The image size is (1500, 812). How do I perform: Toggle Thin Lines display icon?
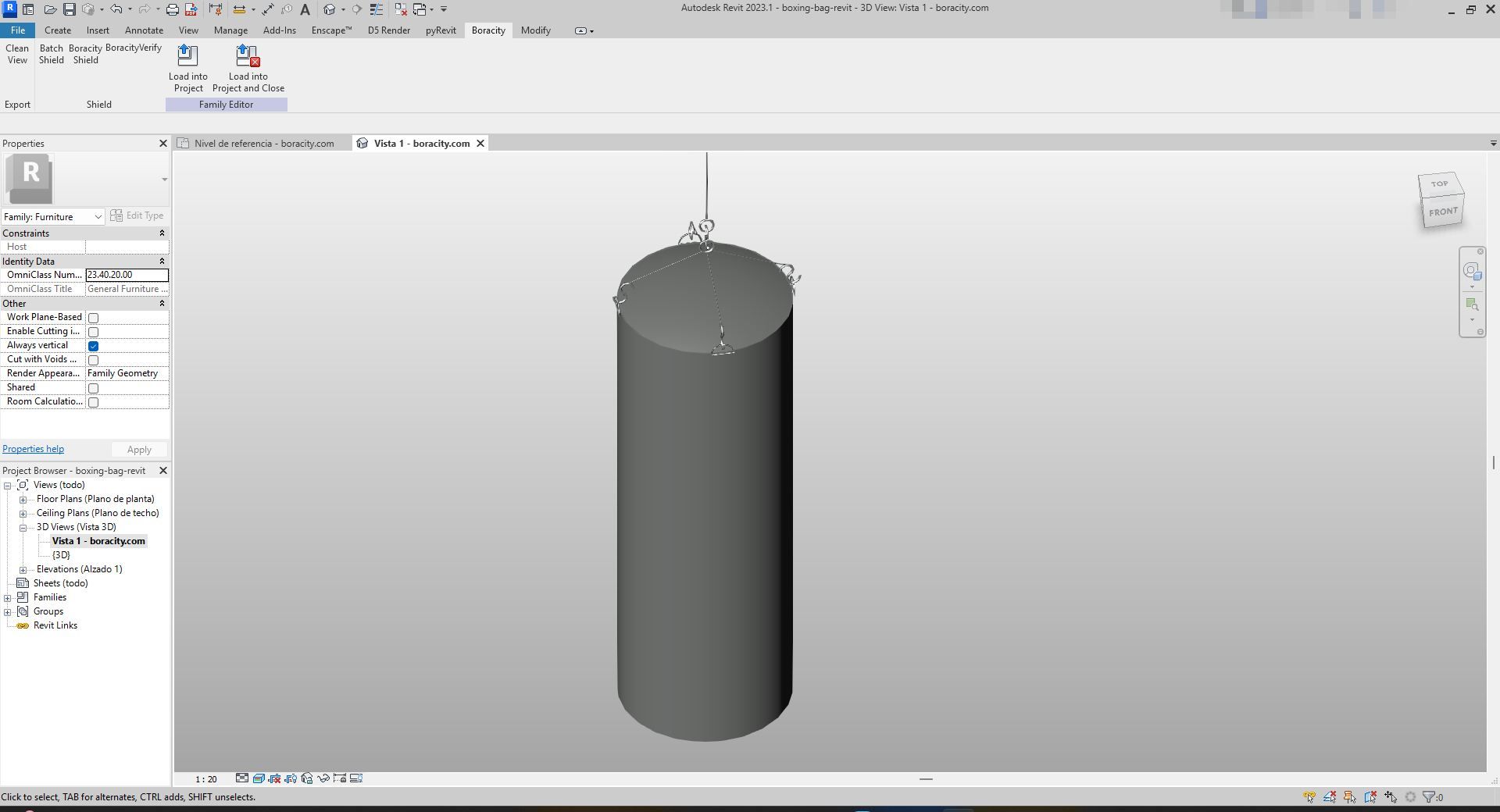[376, 9]
